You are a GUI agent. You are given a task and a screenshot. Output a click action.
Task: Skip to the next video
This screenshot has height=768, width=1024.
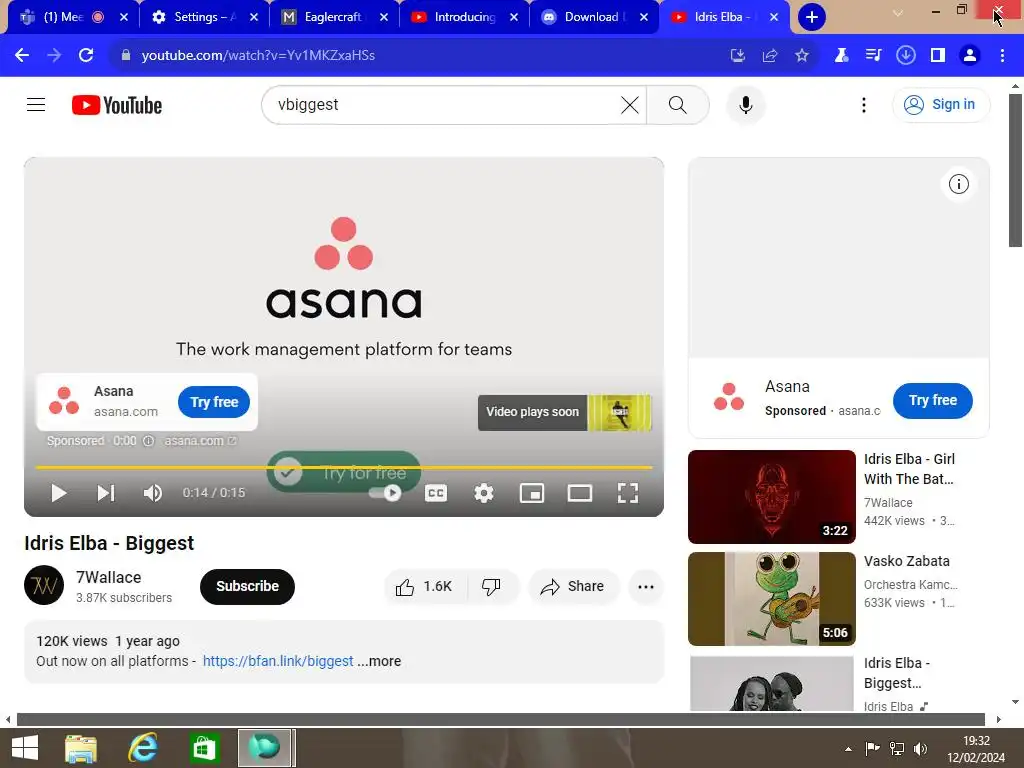pyautogui.click(x=106, y=493)
